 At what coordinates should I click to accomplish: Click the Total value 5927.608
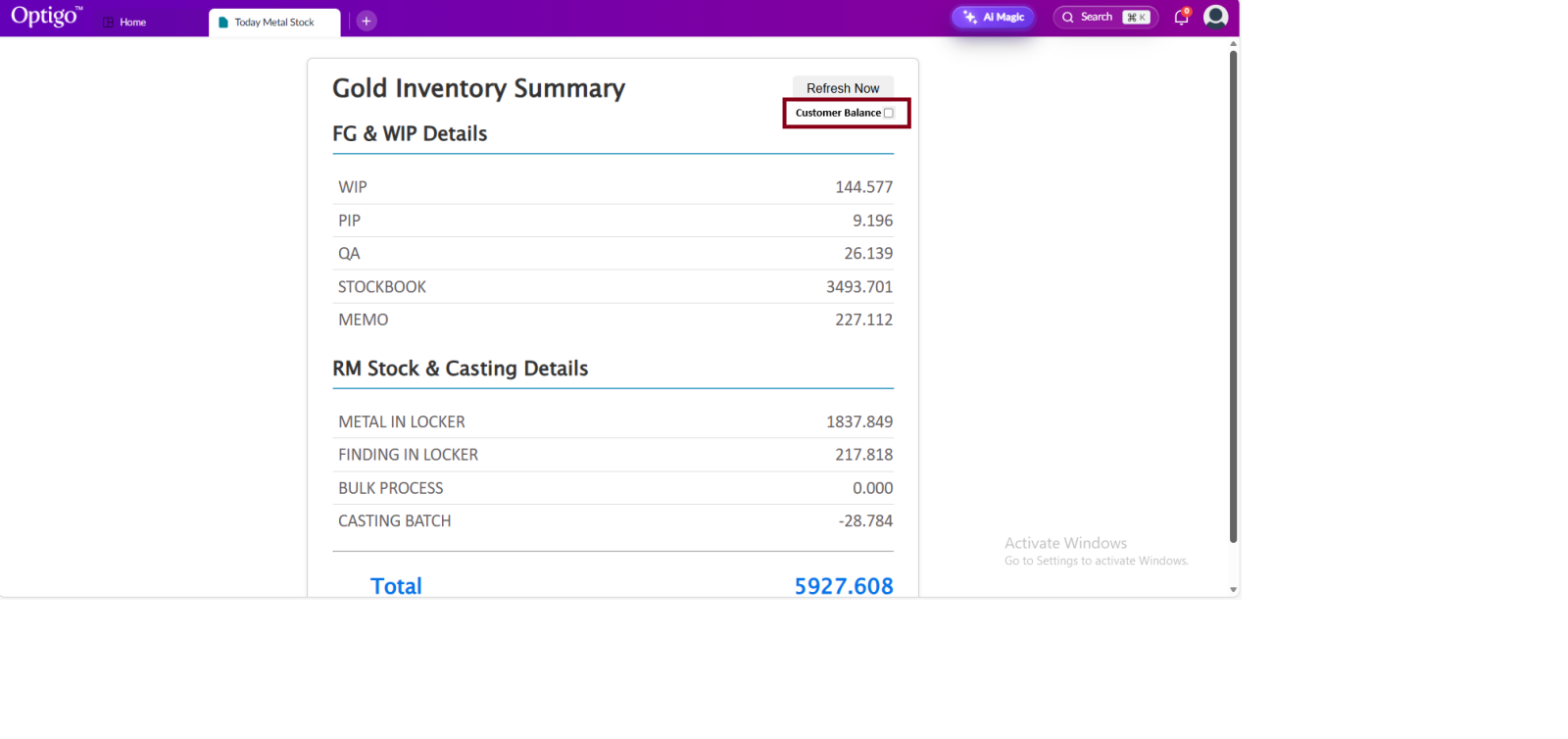click(x=843, y=586)
